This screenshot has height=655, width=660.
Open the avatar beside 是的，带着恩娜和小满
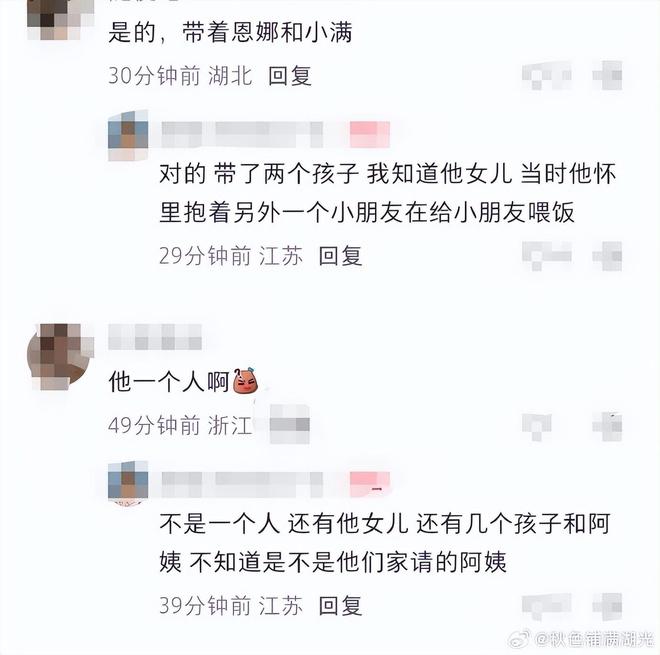point(61,19)
